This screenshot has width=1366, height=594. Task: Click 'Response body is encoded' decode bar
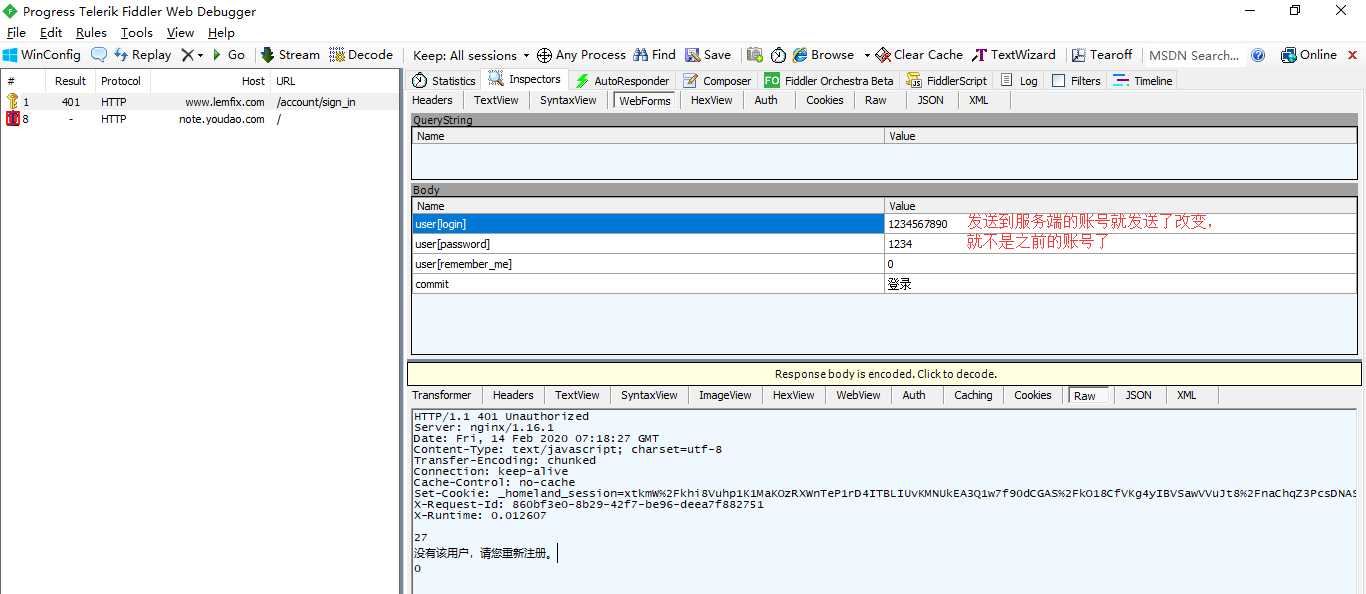(885, 374)
